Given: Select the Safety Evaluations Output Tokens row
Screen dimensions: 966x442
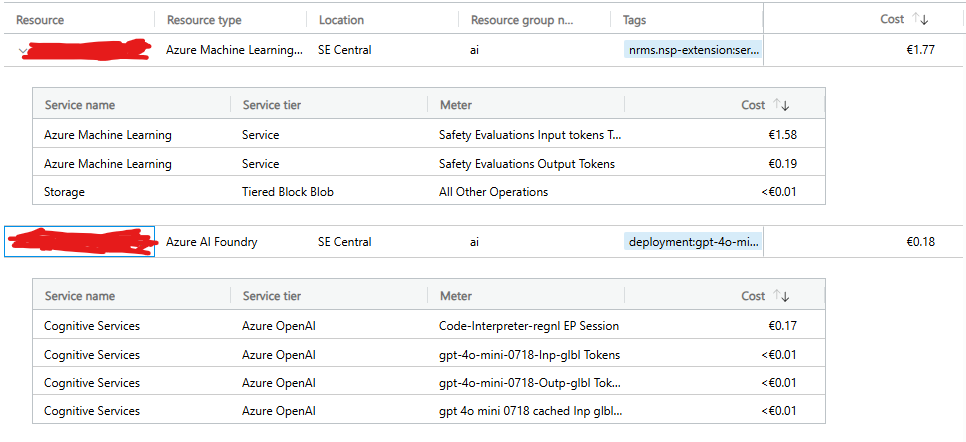Looking at the screenshot, I should (x=527, y=163).
